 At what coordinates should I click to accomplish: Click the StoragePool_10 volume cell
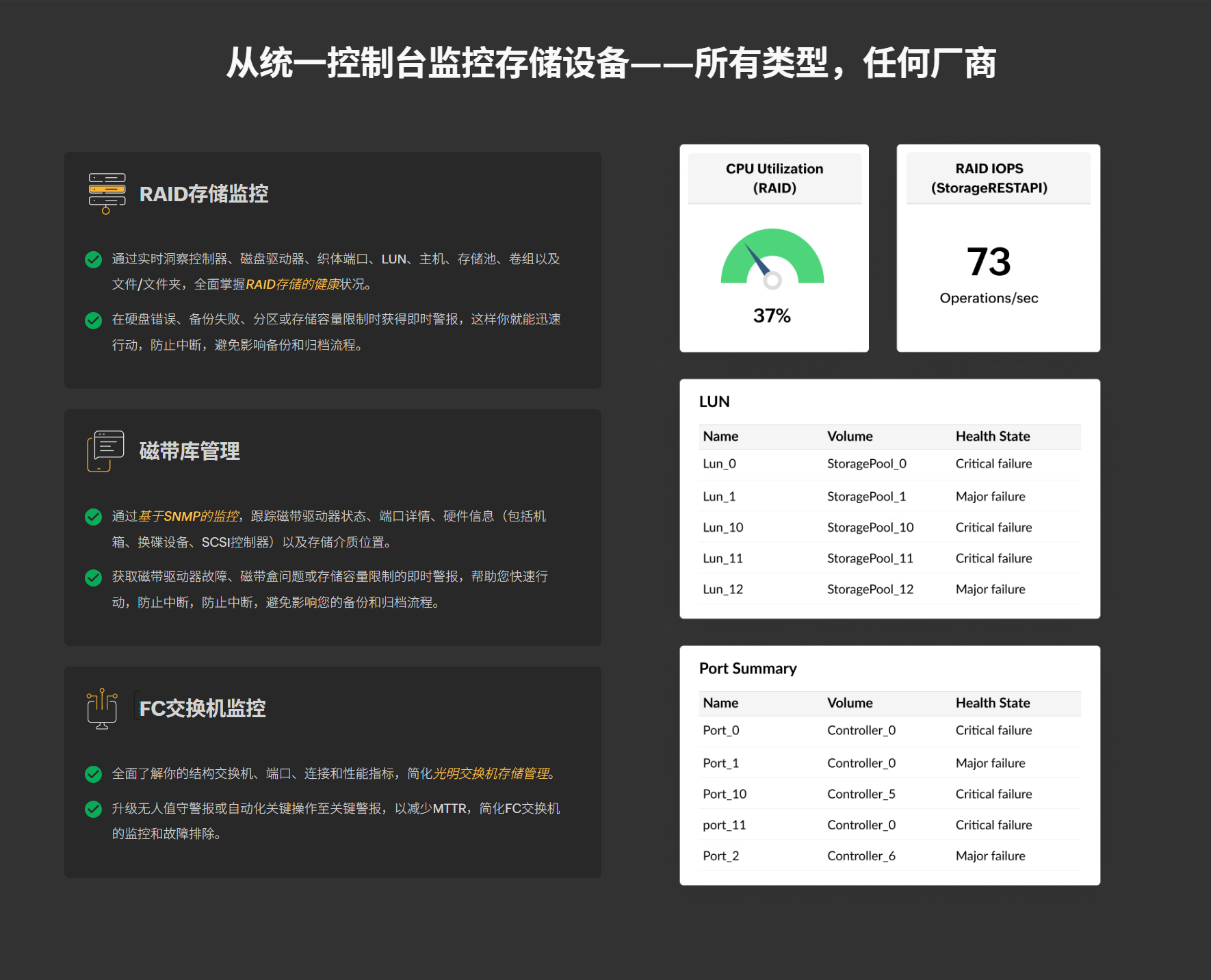click(870, 527)
